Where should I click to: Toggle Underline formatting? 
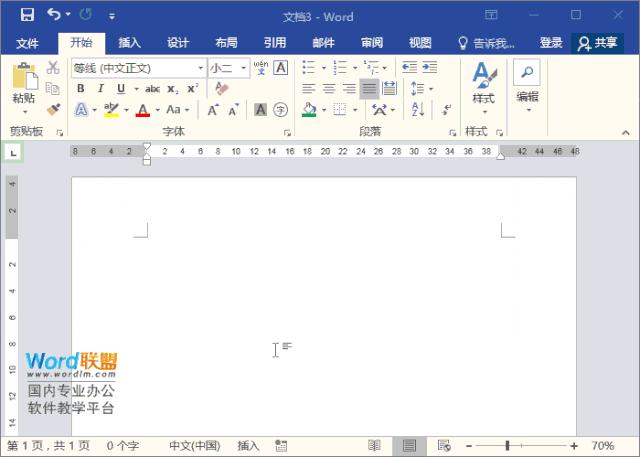[121, 89]
